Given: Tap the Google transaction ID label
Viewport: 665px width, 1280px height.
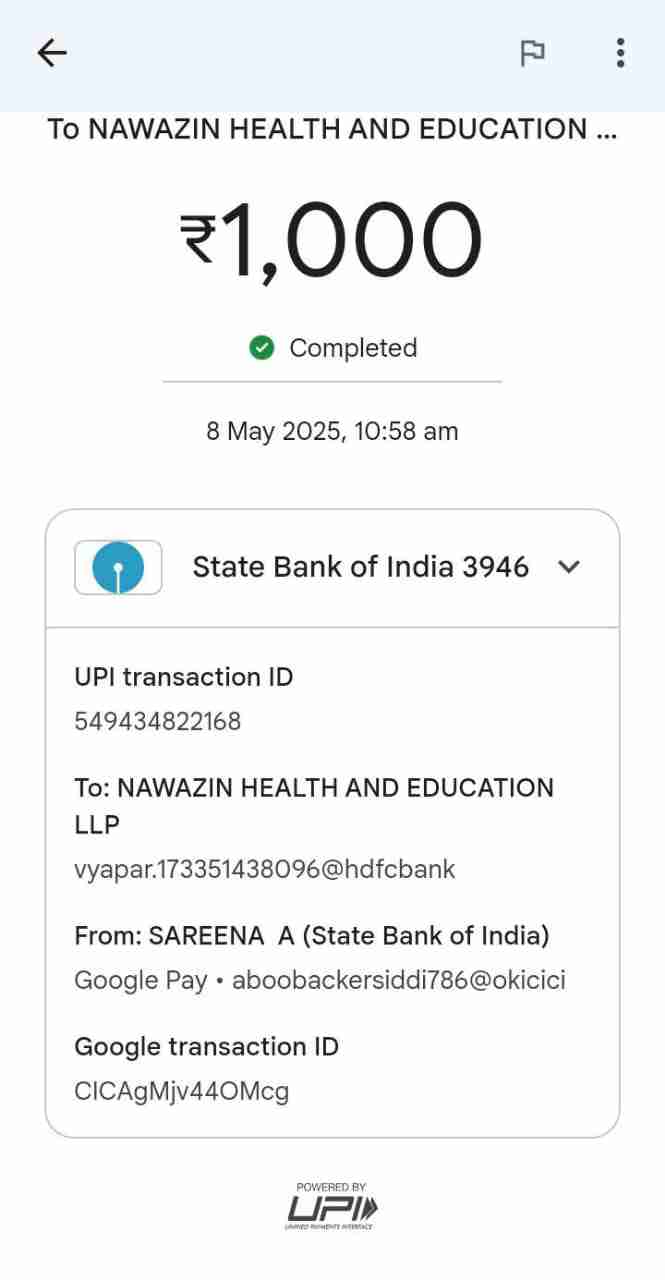Looking at the screenshot, I should click(x=207, y=1047).
